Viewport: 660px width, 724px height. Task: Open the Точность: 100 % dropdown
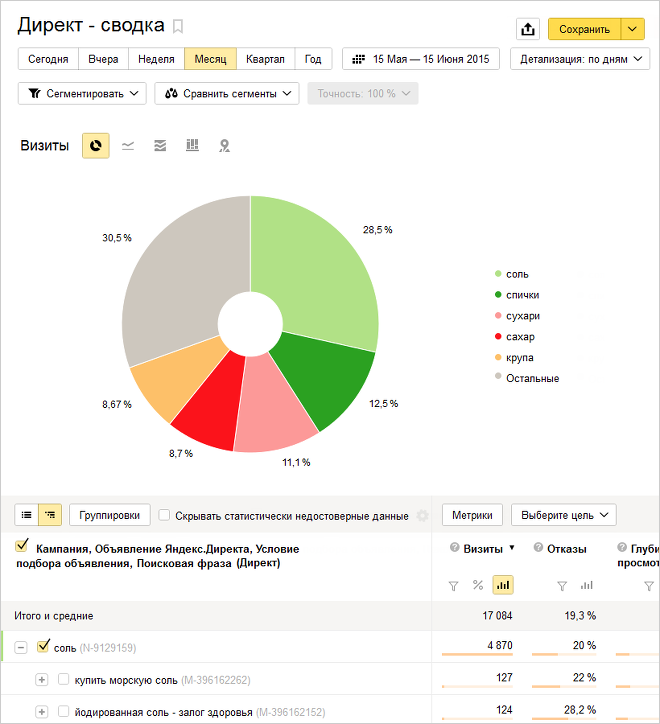coord(363,93)
